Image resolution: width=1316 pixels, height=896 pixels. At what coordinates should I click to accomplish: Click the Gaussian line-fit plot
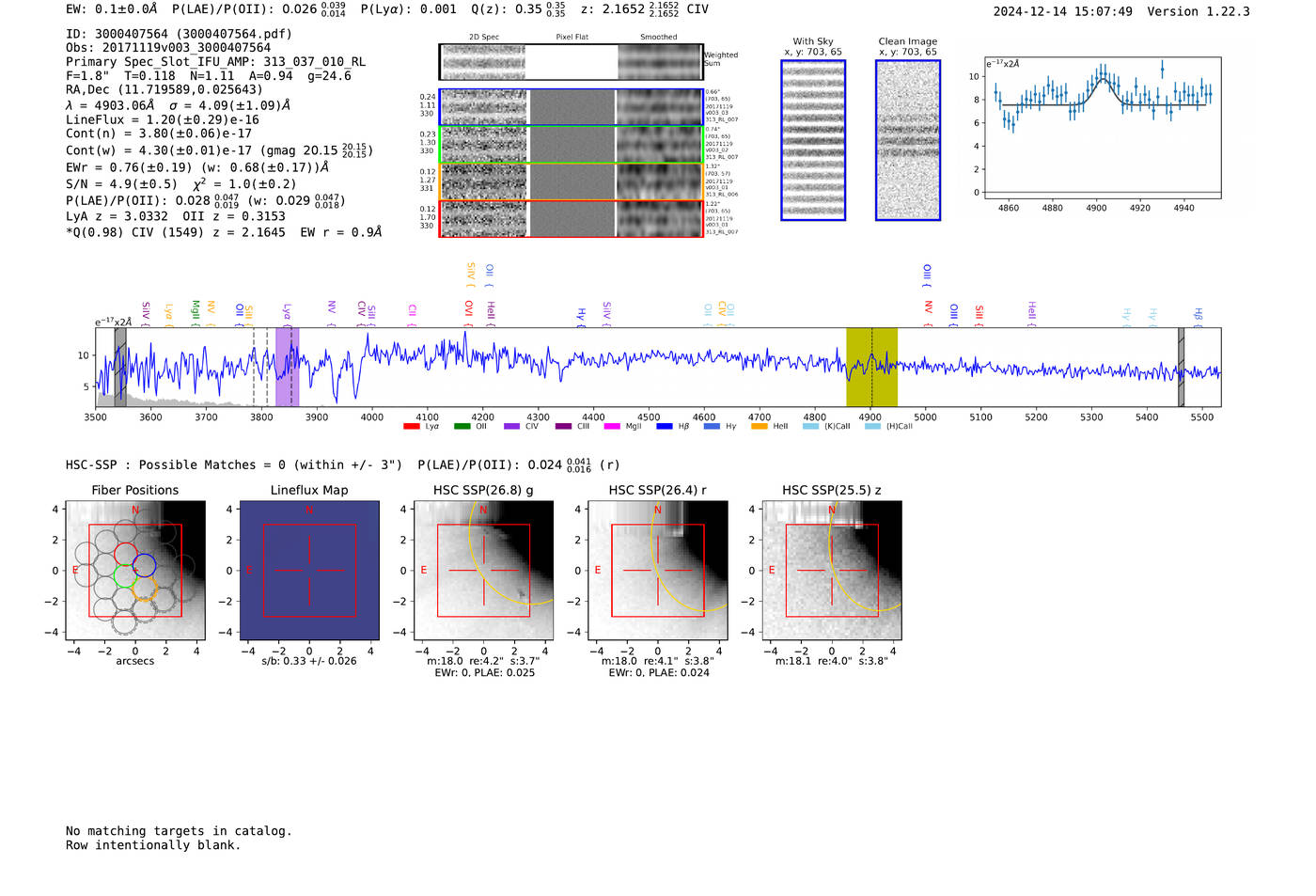[1103, 128]
